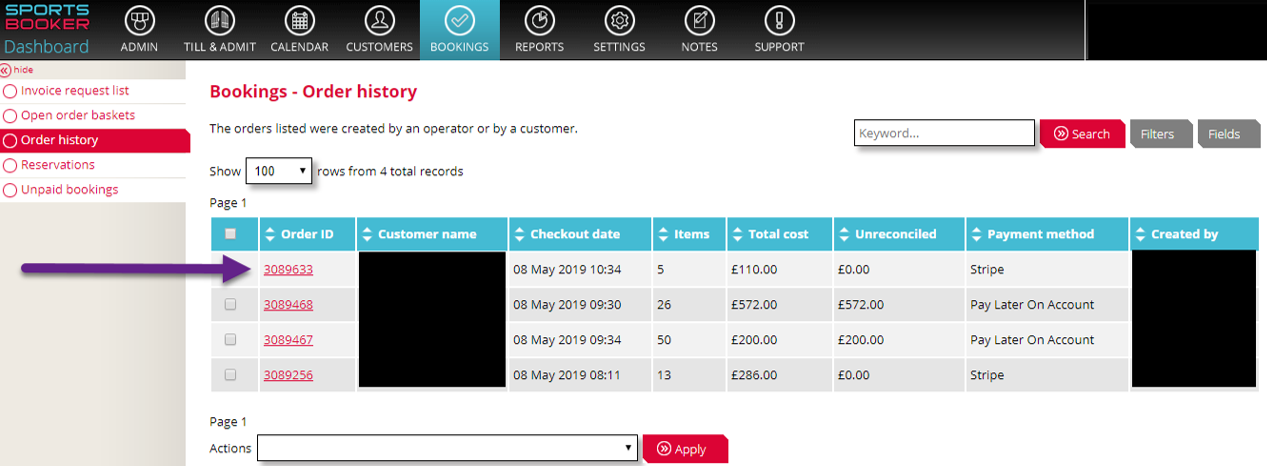The image size is (1267, 469).
Task: Sort by Unreconciled column arrows
Action: [x=843, y=234]
